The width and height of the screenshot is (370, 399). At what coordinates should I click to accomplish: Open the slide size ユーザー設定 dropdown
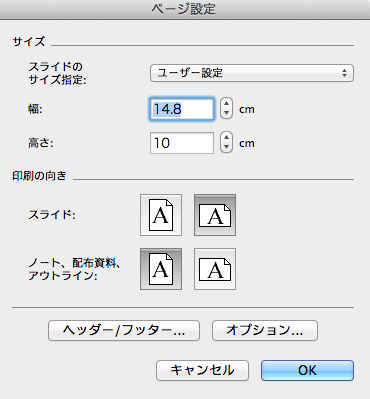(x=252, y=73)
